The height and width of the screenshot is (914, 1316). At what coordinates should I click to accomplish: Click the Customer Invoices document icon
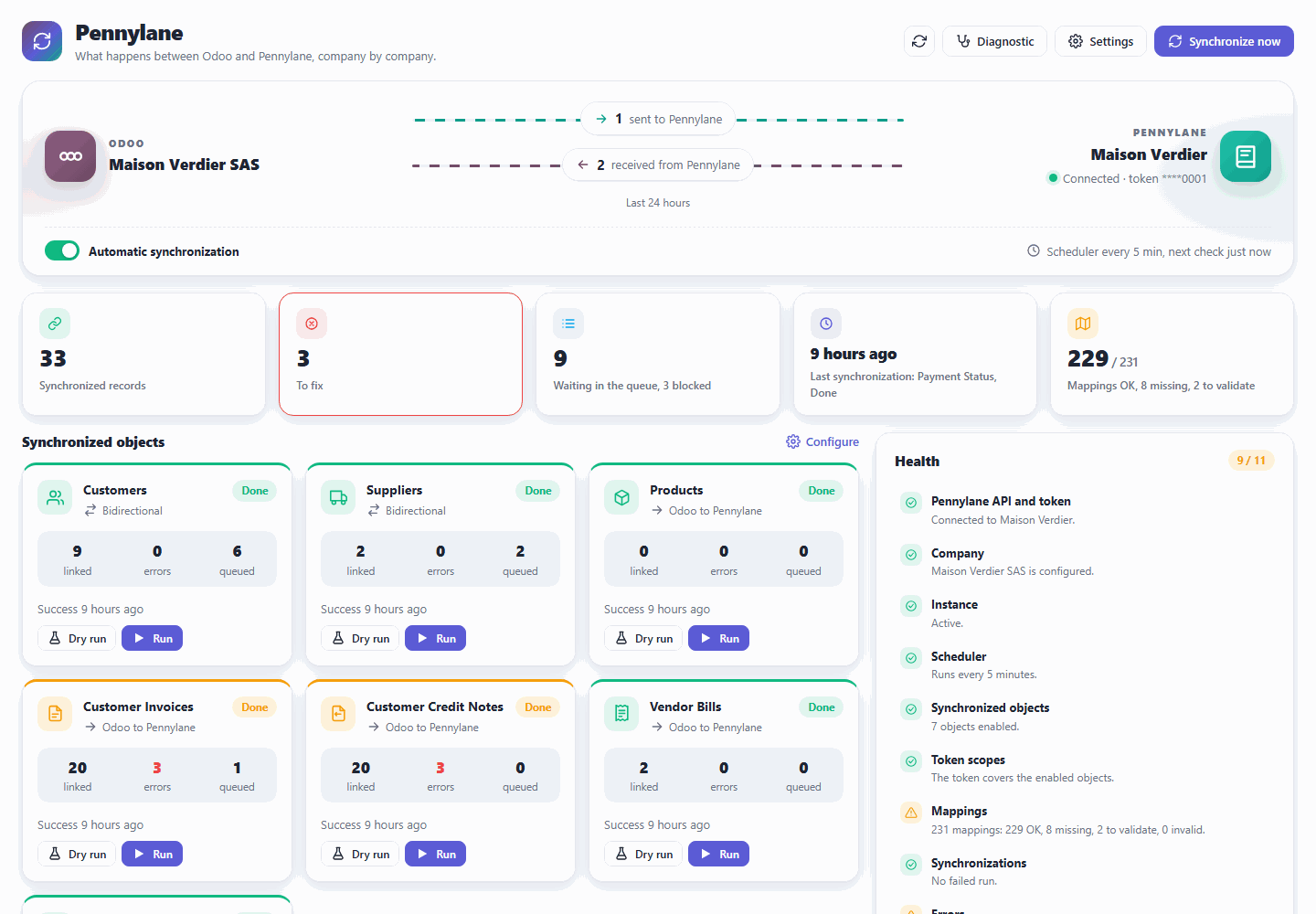(55, 714)
